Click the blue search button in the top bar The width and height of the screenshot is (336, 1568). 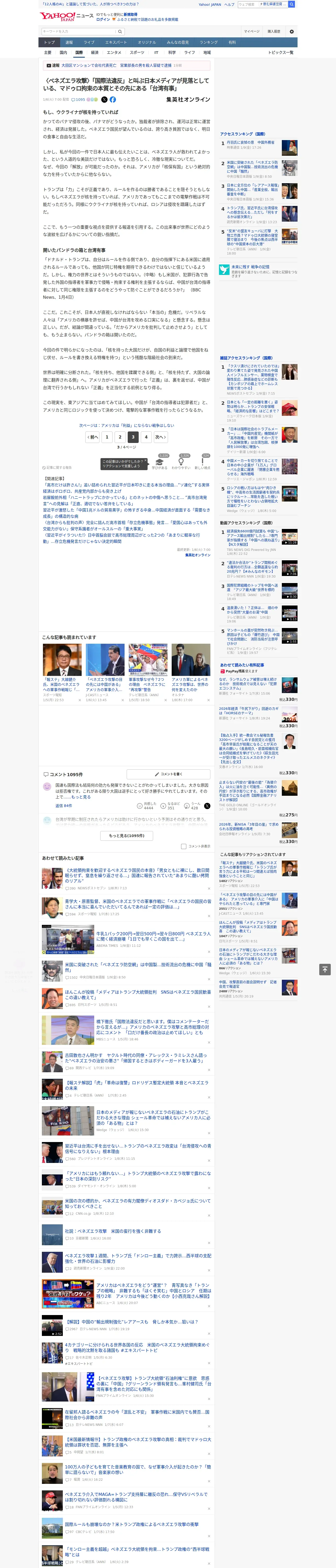pyautogui.click(x=292, y=4)
